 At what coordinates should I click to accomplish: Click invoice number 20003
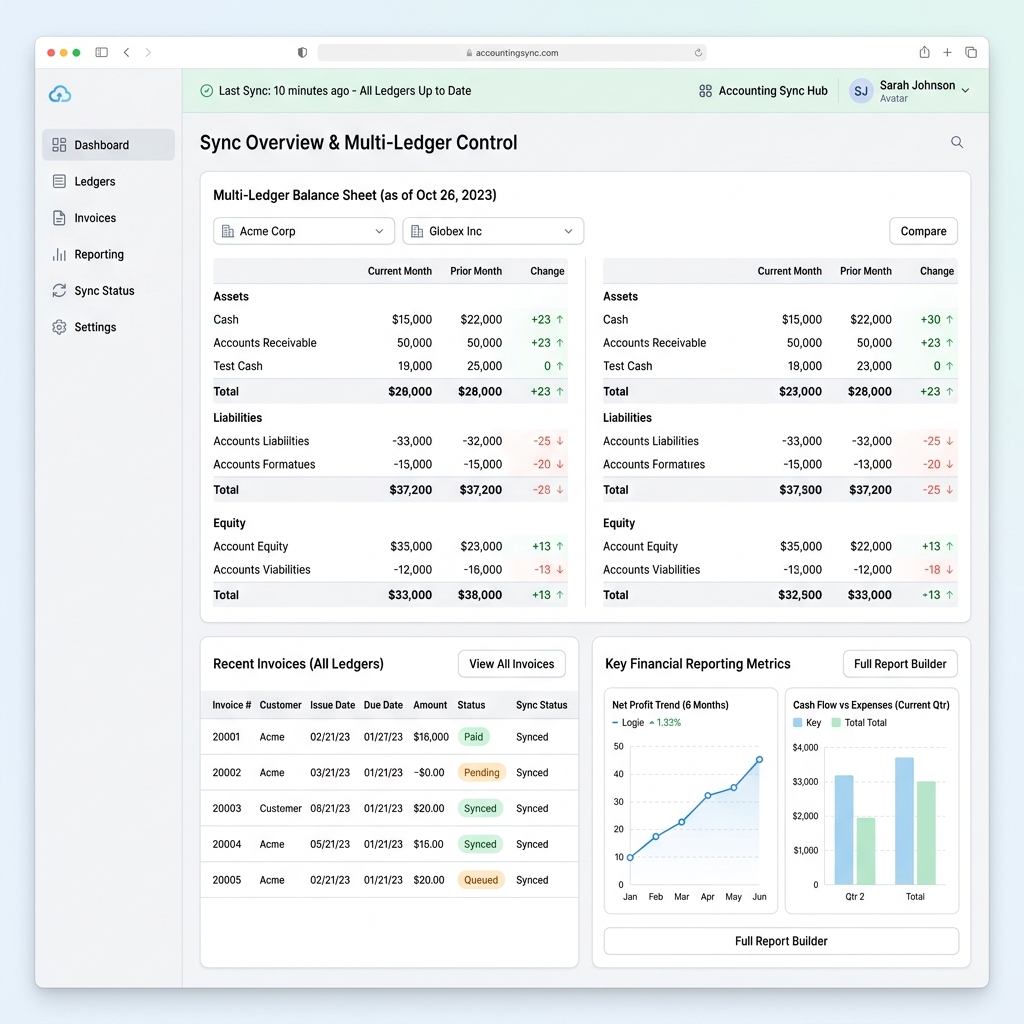[227, 808]
